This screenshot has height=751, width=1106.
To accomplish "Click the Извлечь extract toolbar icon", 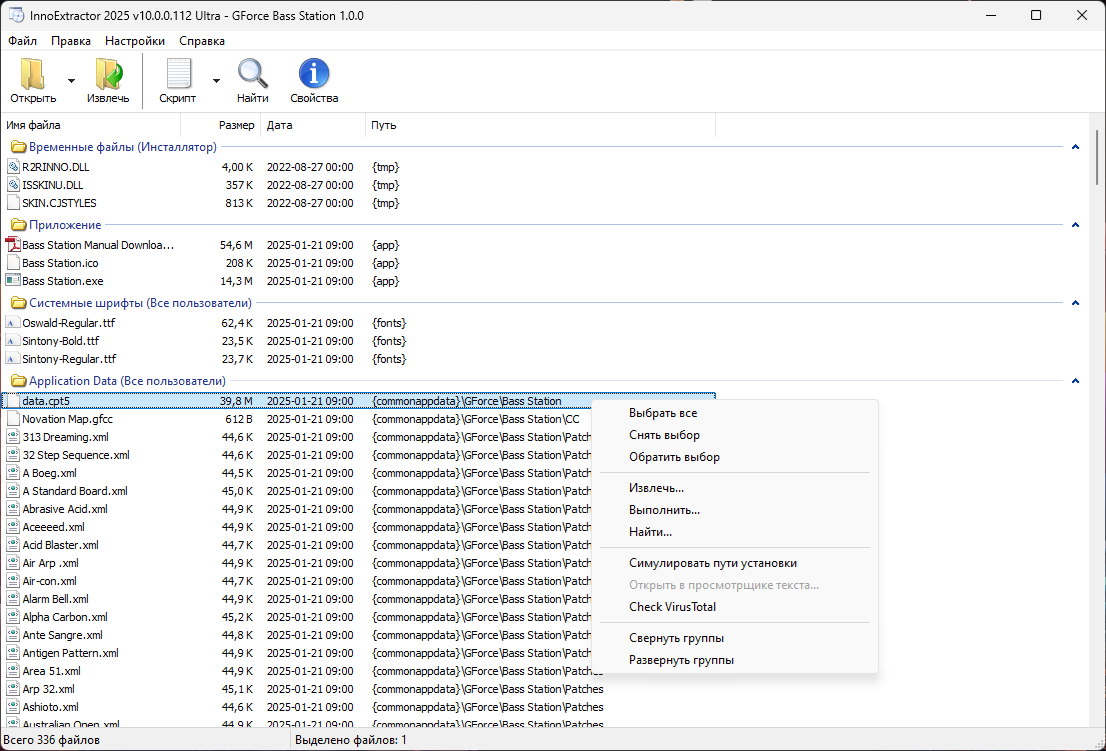I will click(108, 74).
